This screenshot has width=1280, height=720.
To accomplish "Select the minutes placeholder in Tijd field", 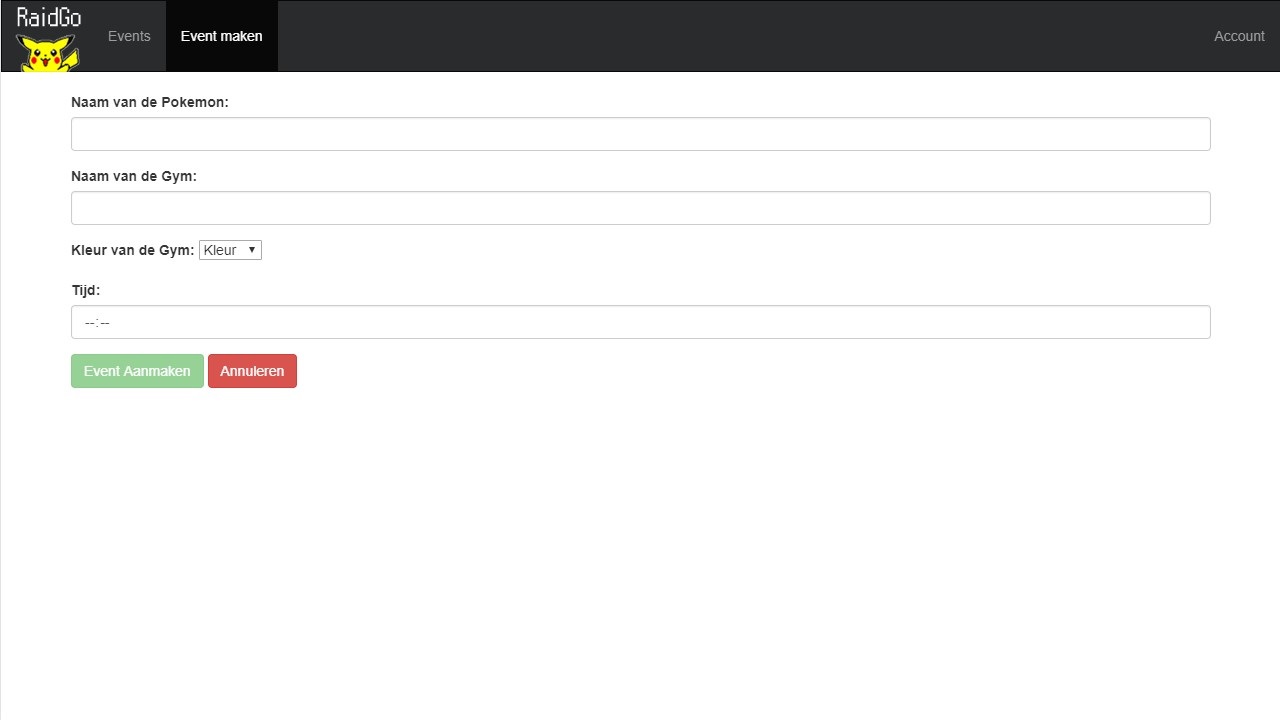I will tap(104, 323).
